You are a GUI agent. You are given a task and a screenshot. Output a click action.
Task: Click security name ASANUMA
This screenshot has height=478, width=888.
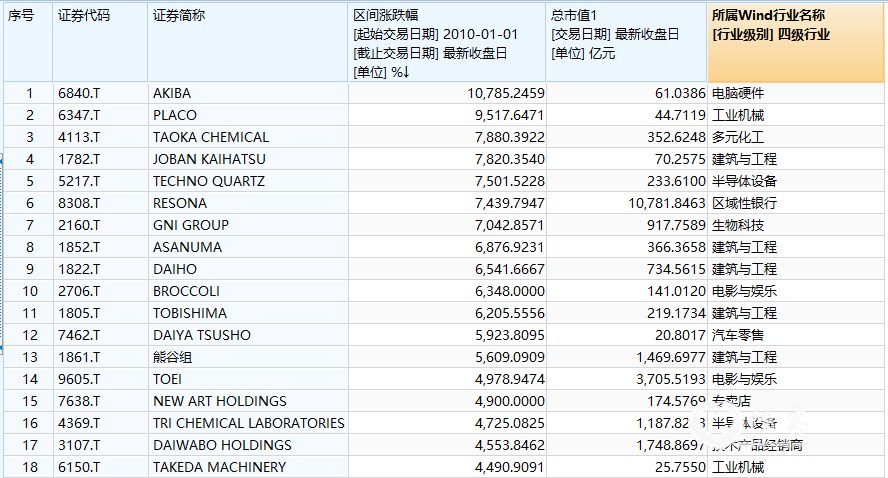point(187,248)
